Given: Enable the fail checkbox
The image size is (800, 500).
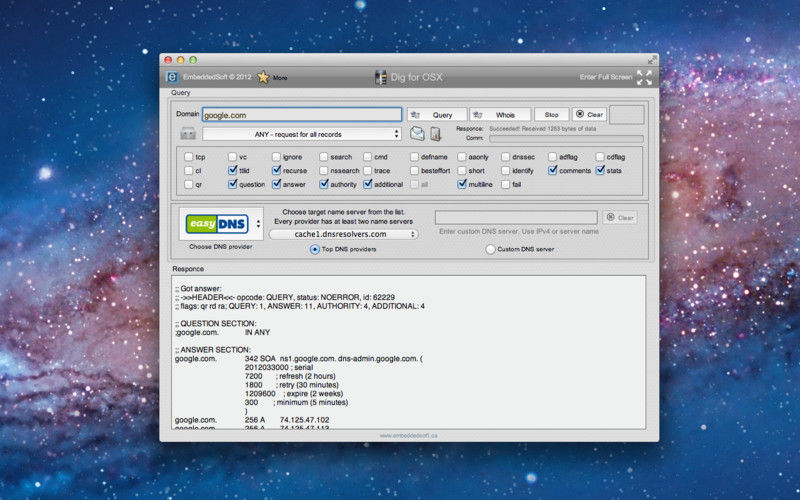Looking at the screenshot, I should 505,184.
